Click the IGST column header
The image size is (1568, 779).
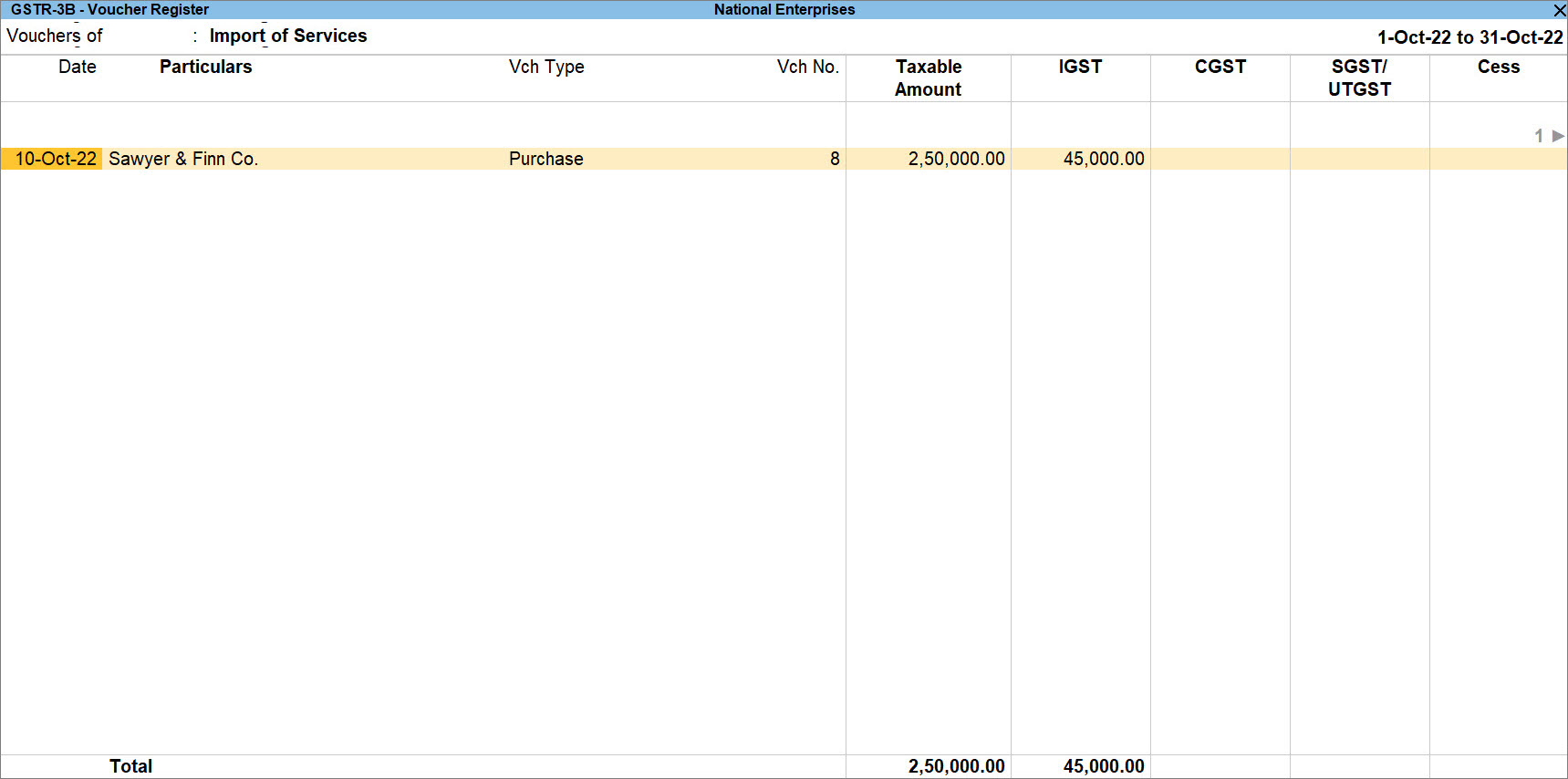tap(1080, 67)
